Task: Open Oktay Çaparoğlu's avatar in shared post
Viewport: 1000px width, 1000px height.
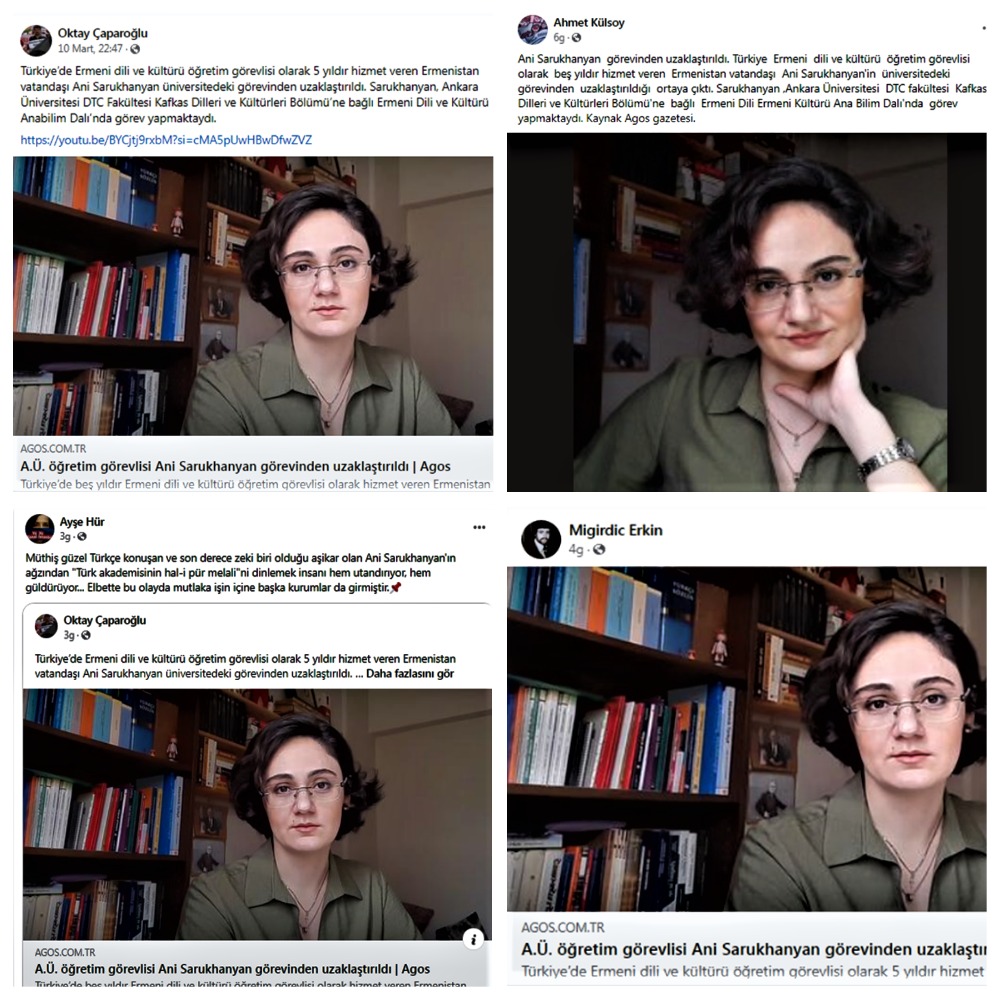Action: [46, 626]
